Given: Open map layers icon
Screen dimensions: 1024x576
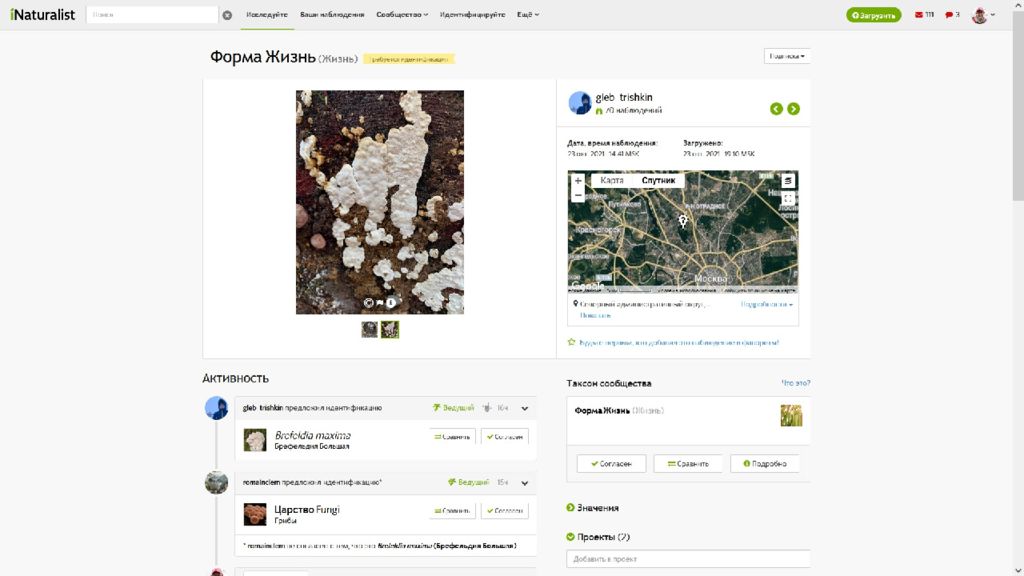Looking at the screenshot, I should coord(788,180).
